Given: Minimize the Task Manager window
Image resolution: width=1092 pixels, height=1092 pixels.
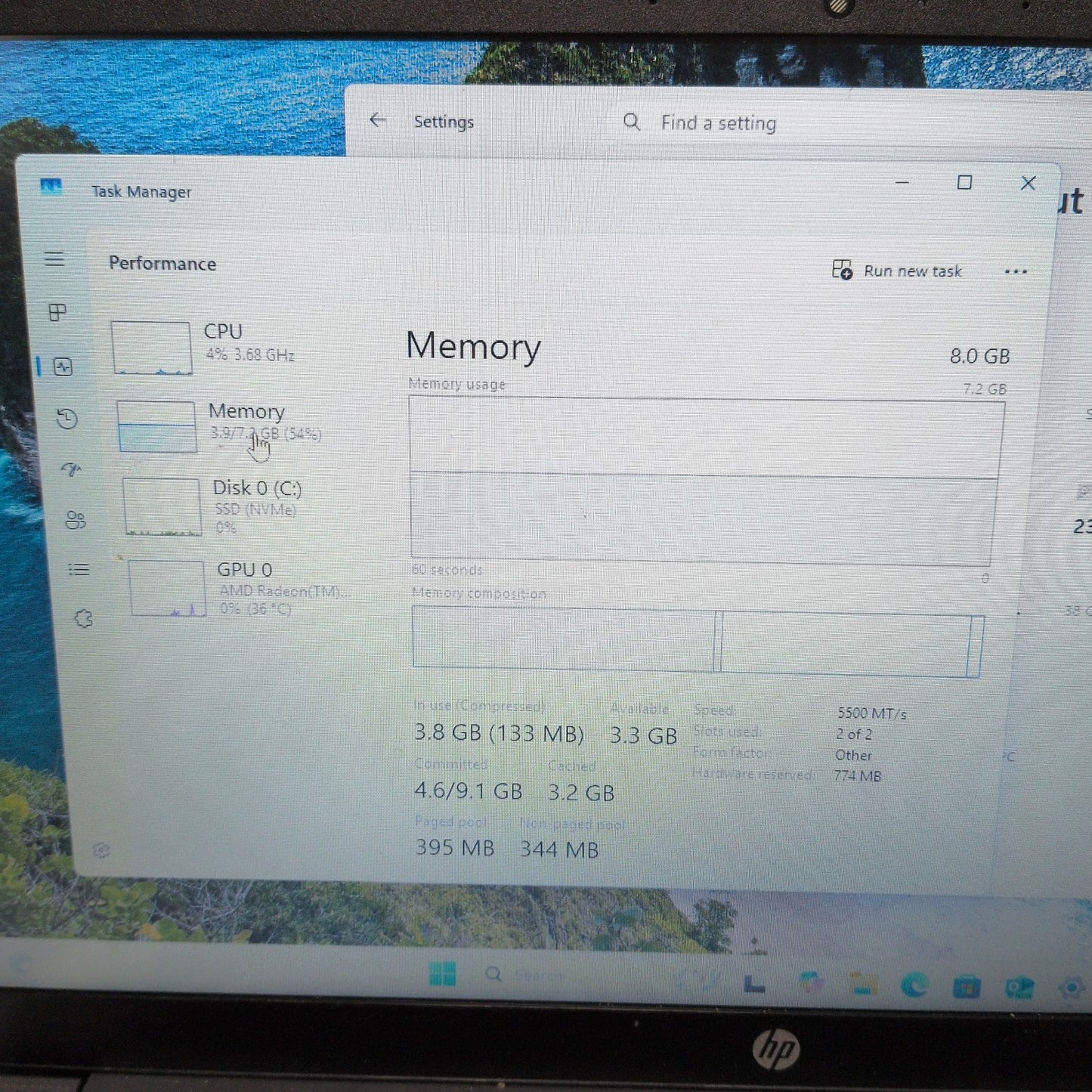Looking at the screenshot, I should point(902,182).
